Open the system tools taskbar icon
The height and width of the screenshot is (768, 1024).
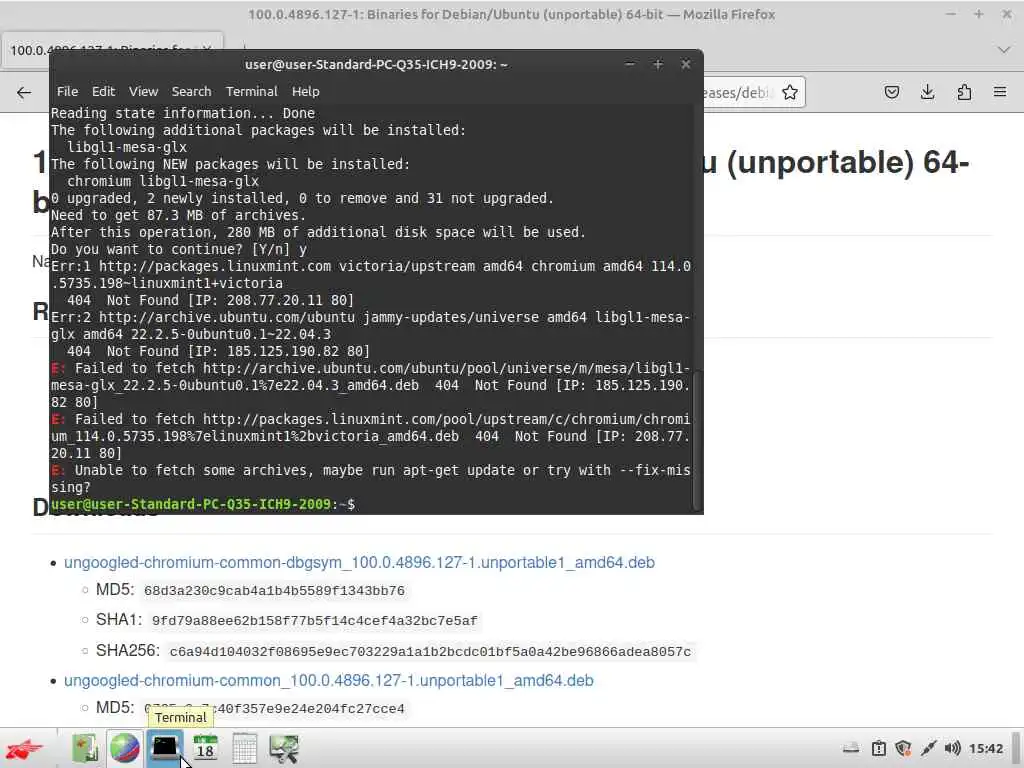(283, 748)
